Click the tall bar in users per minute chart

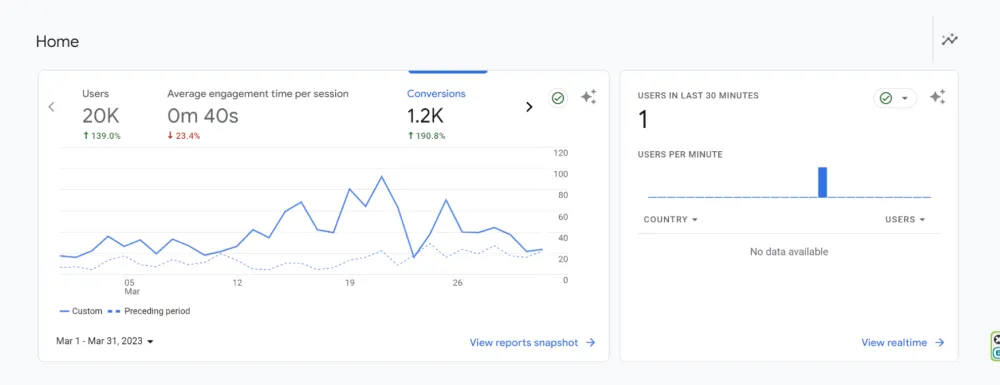823,182
